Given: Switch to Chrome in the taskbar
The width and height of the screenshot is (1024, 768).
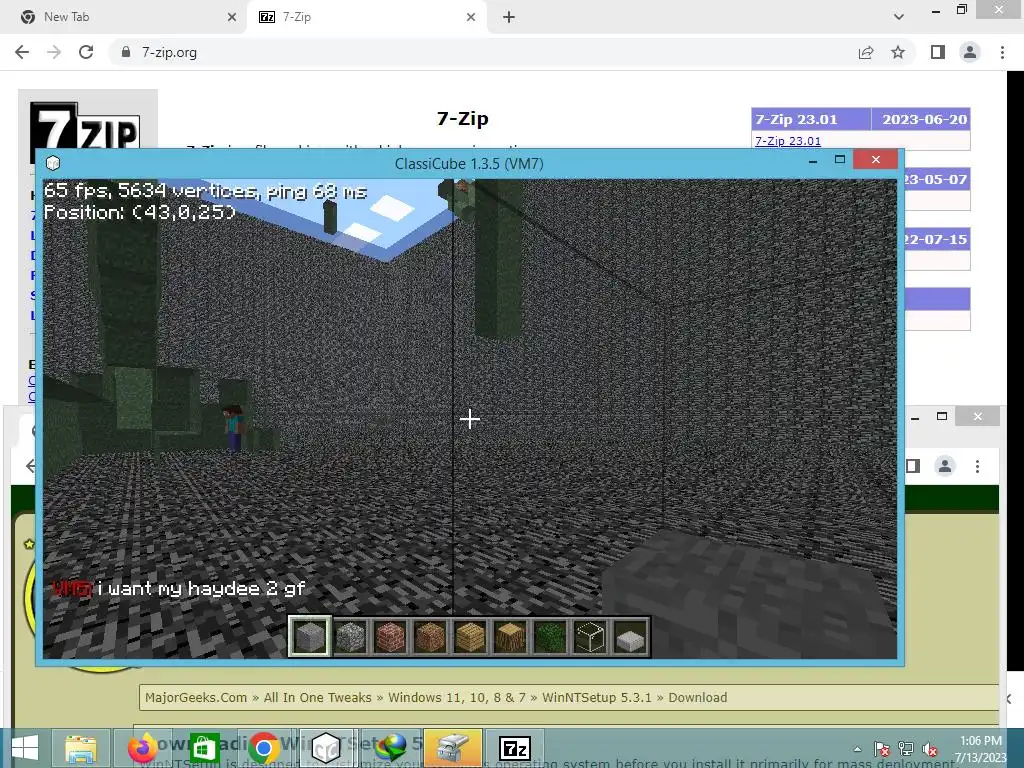Looking at the screenshot, I should point(264,748).
